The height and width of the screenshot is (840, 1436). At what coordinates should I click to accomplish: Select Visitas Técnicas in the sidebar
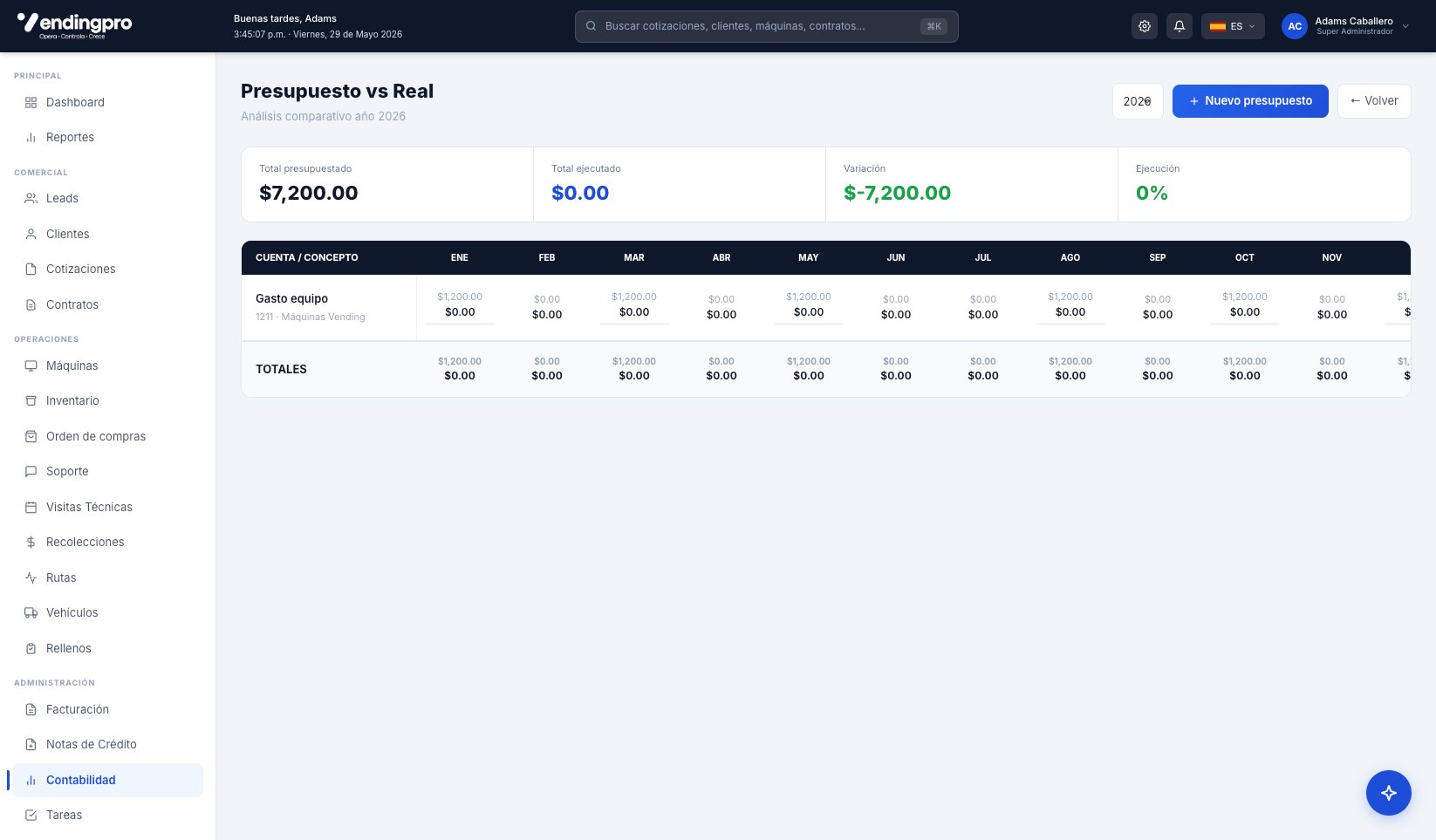coord(107,507)
